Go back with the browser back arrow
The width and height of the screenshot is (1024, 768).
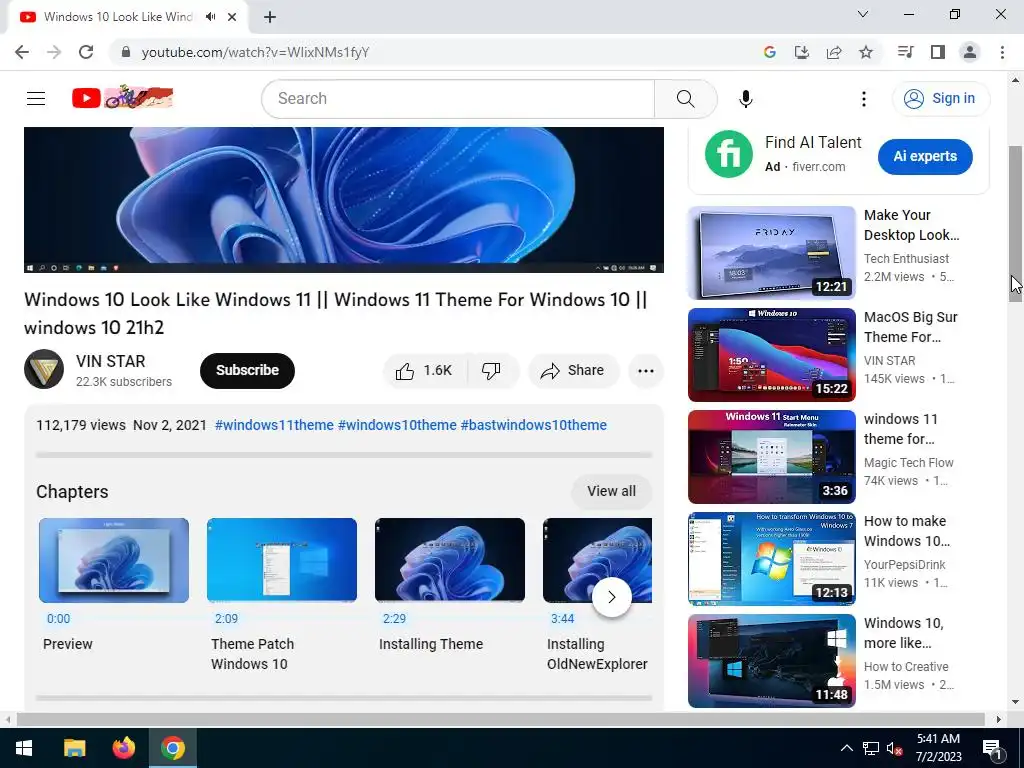click(x=22, y=52)
